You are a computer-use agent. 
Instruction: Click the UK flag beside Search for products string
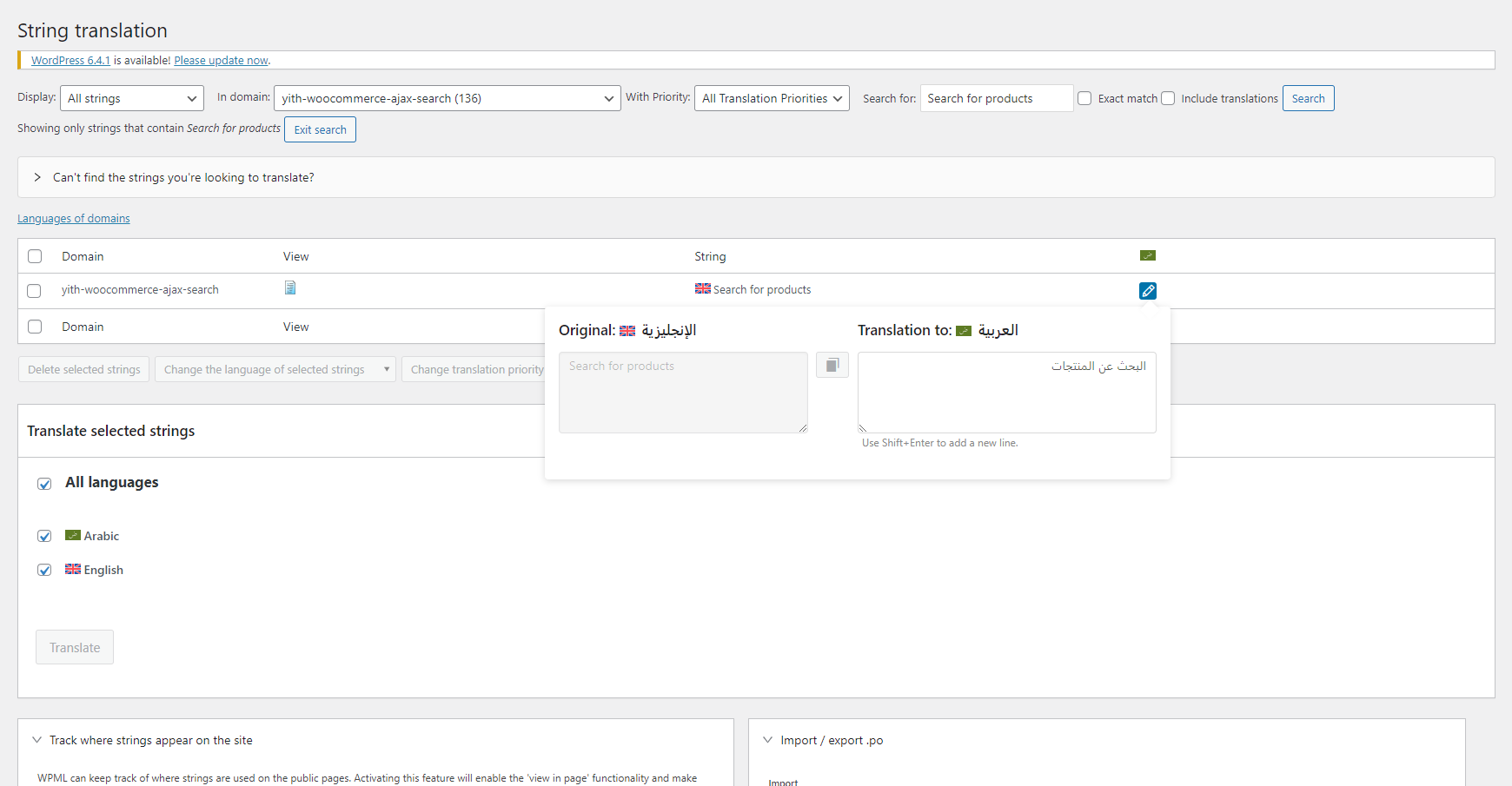[703, 288]
